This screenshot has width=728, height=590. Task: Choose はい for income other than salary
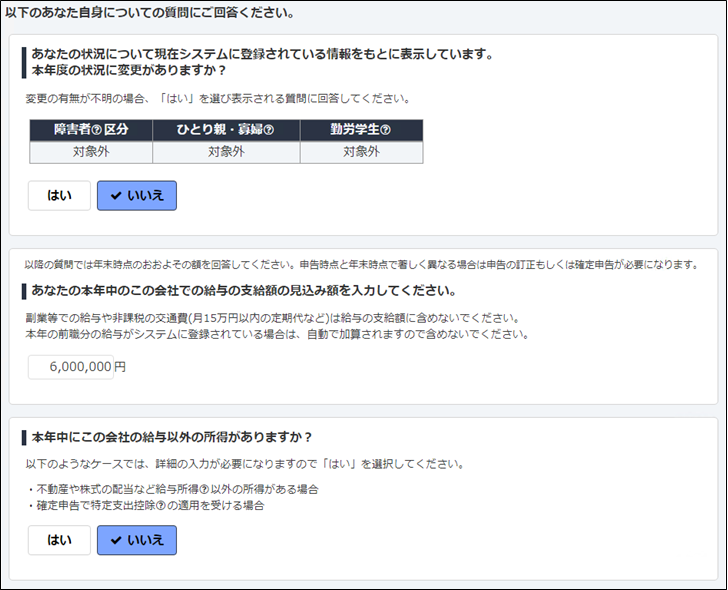[x=59, y=541]
